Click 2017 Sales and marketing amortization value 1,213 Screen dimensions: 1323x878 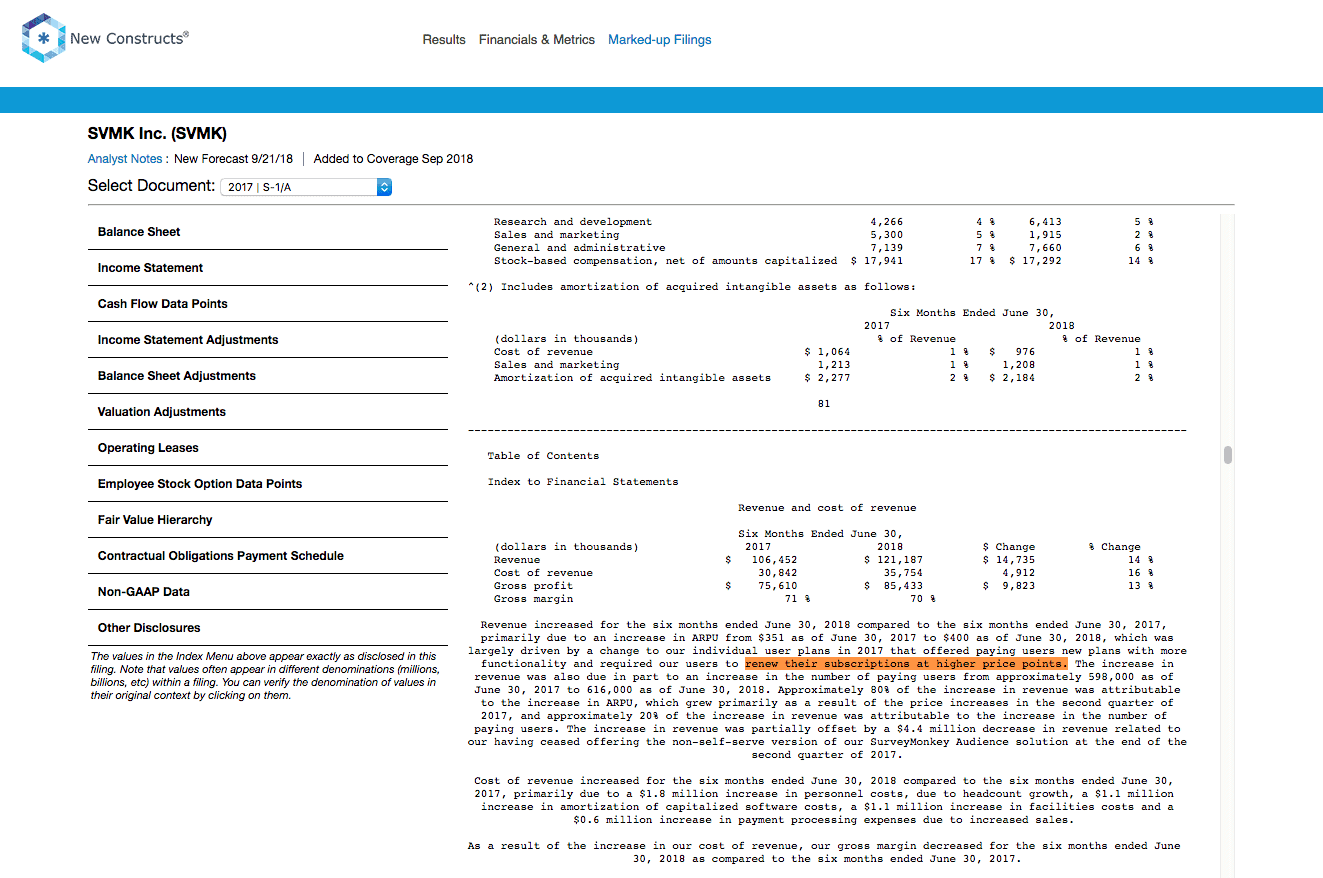(x=834, y=365)
